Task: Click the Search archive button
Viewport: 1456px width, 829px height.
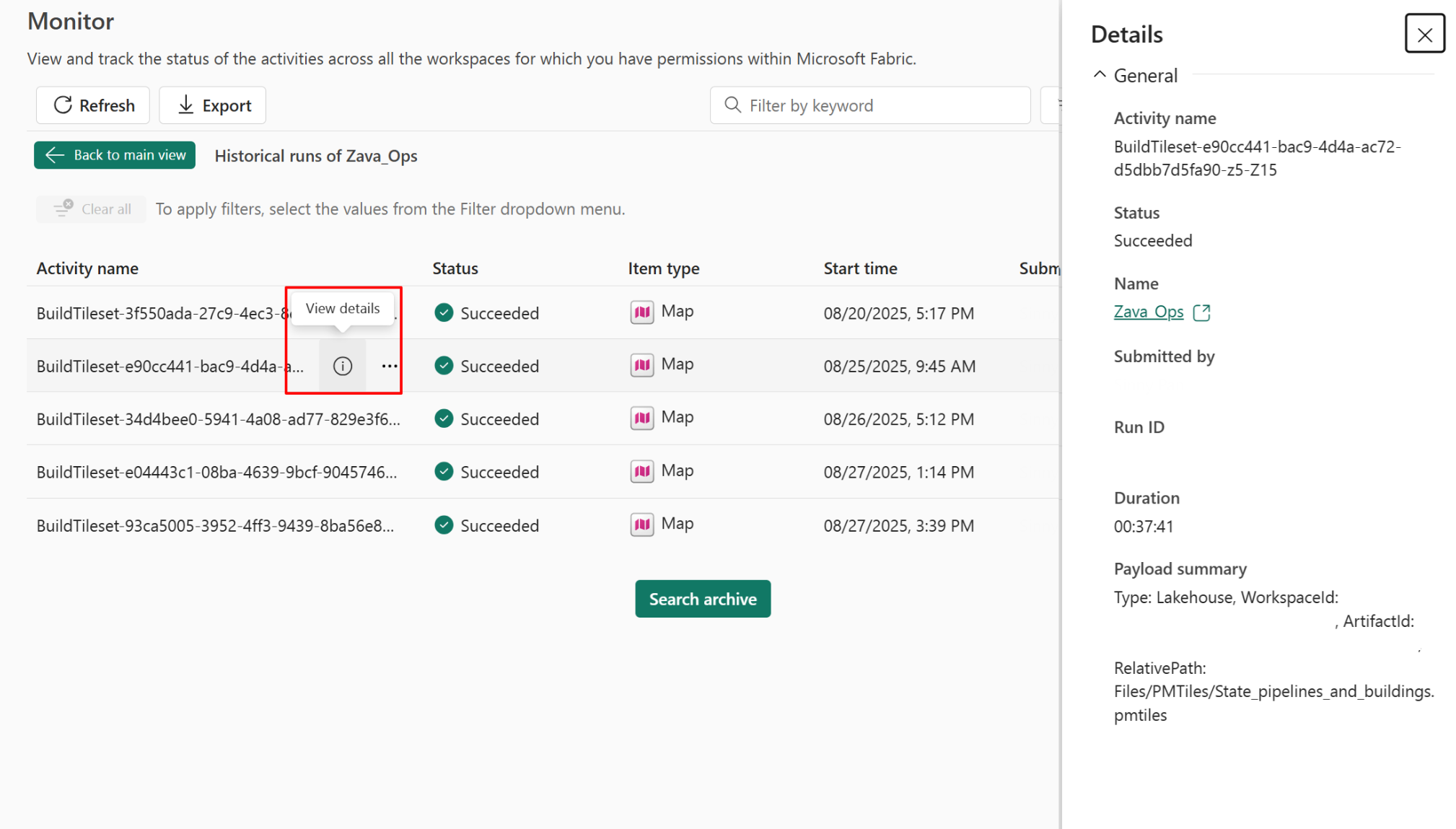Action: pyautogui.click(x=702, y=599)
